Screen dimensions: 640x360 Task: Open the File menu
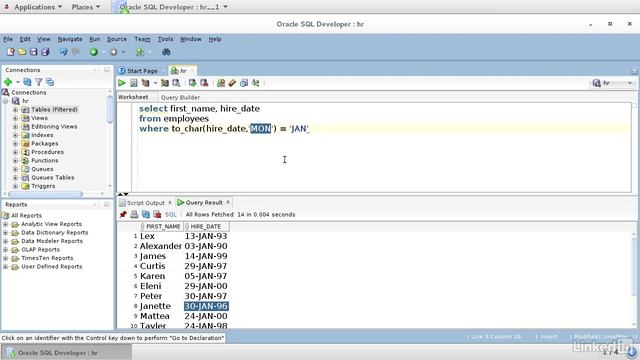[x=8, y=39]
